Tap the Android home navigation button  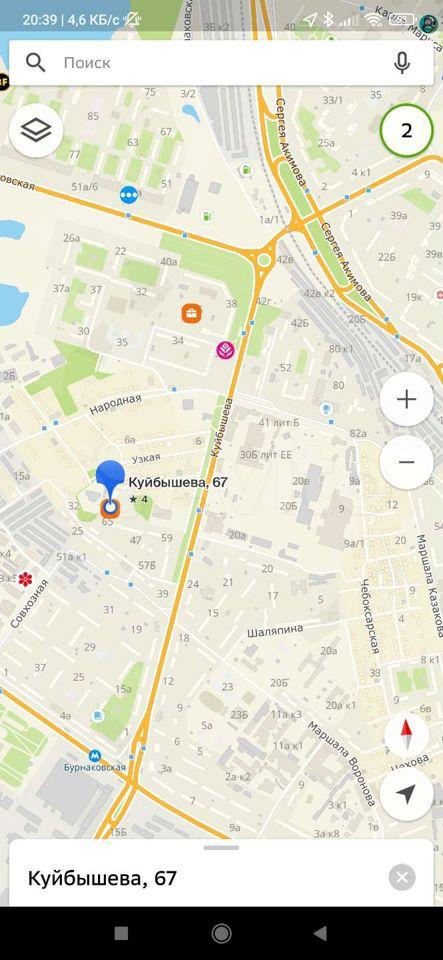222,933
